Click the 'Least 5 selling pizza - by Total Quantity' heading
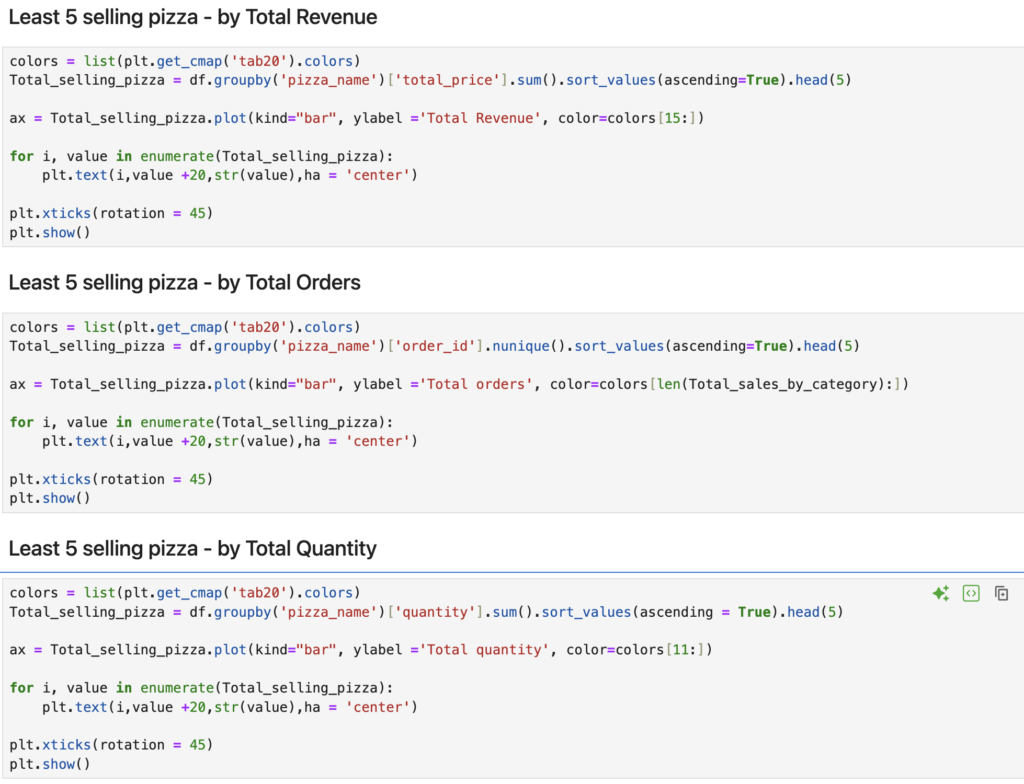The height and width of the screenshot is (784, 1024). [192, 548]
